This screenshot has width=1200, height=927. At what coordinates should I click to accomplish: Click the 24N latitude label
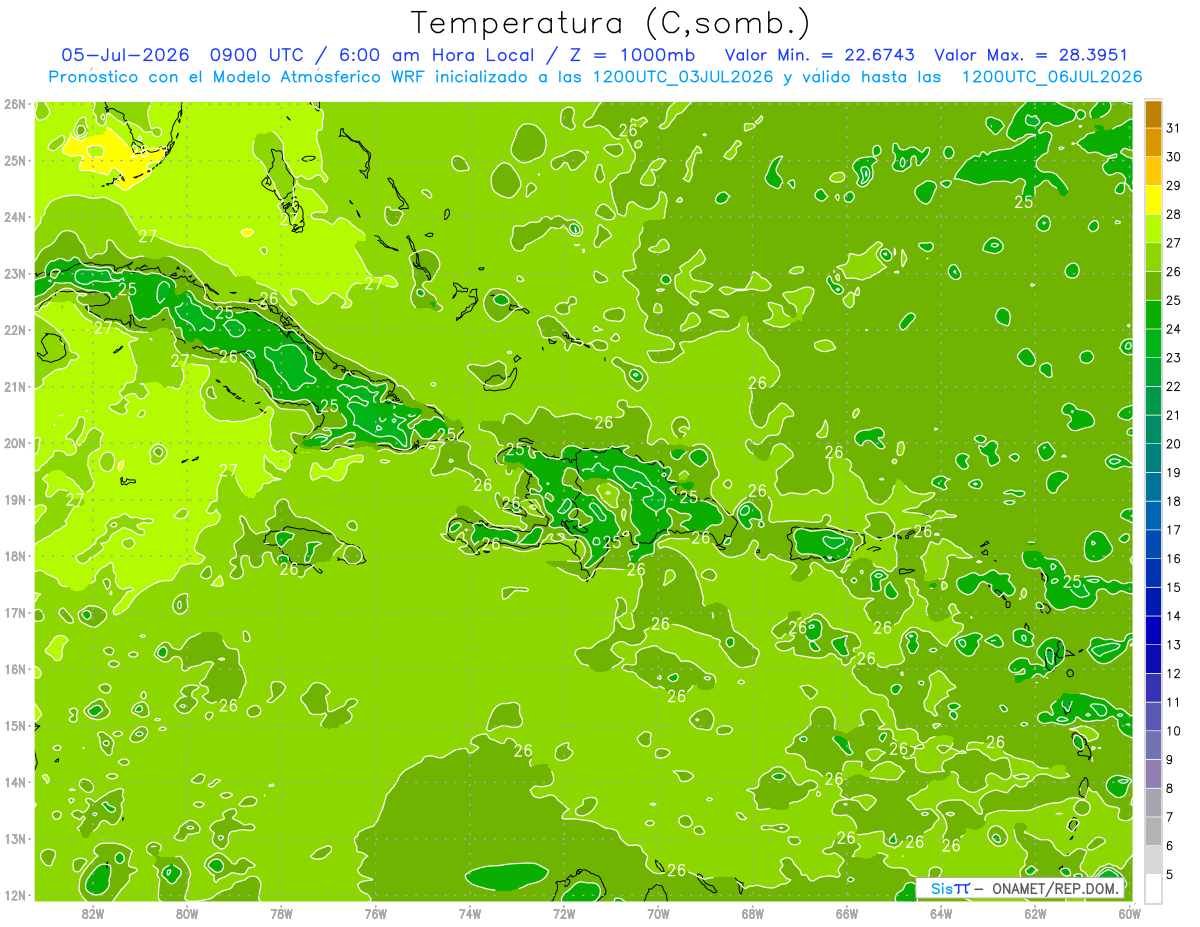[14, 217]
